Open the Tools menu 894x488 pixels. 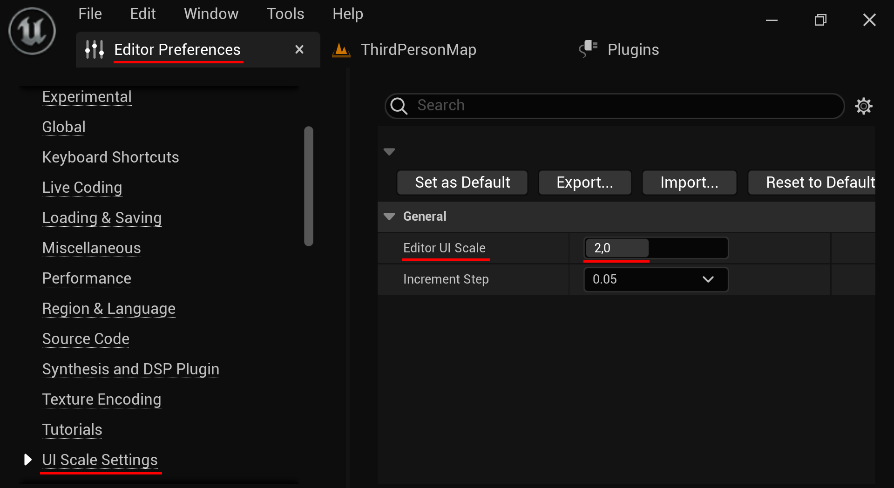(285, 14)
